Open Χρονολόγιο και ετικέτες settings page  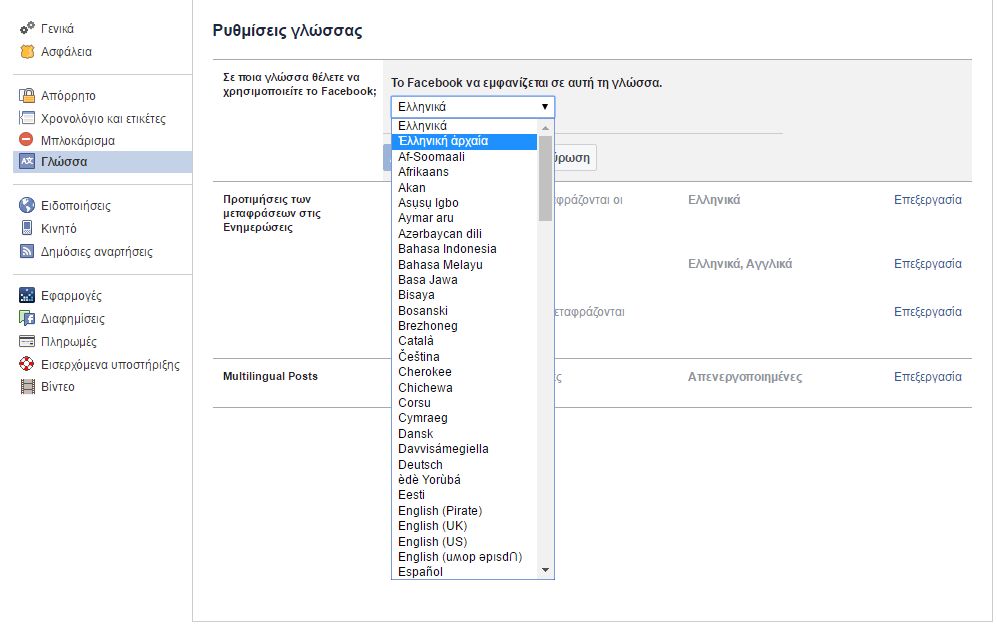click(x=103, y=119)
